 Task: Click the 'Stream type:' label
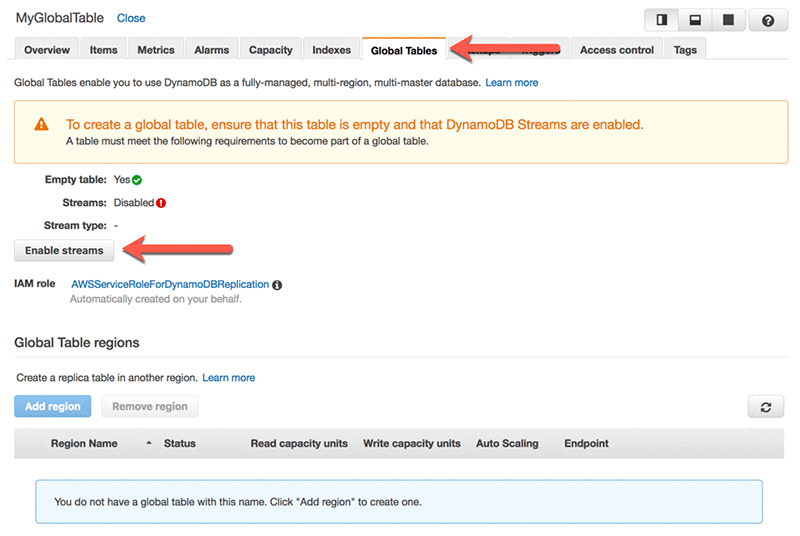point(76,225)
